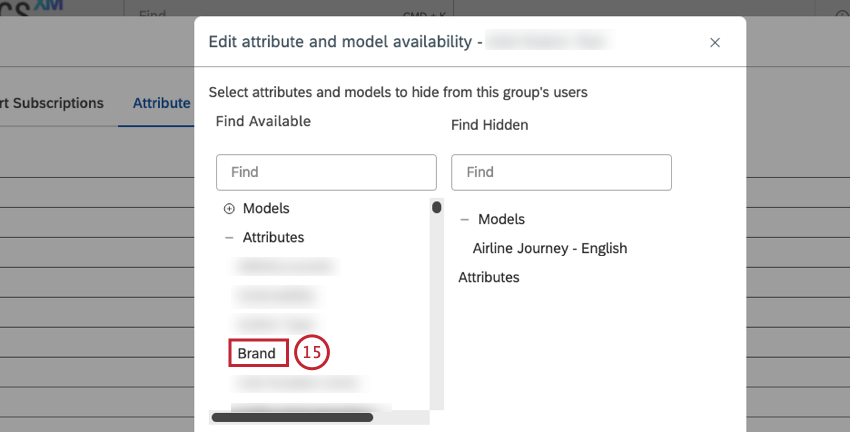Collapse Models in the Find Hidden list

pyautogui.click(x=464, y=219)
